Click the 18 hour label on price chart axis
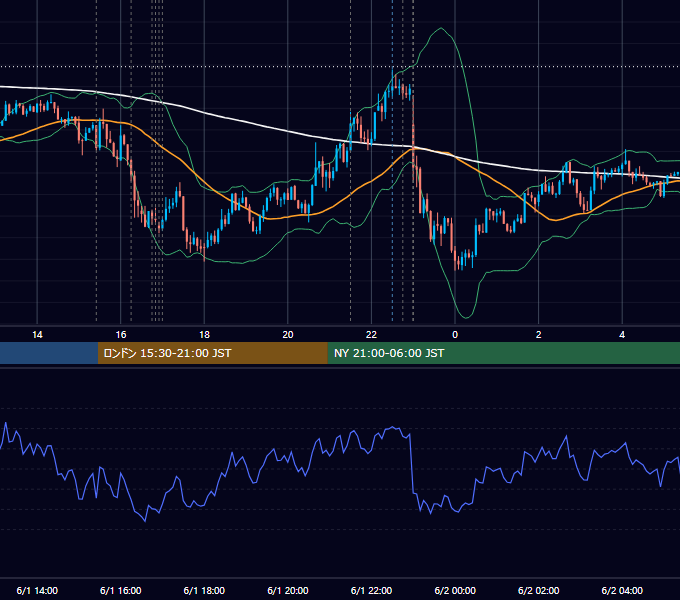The width and height of the screenshot is (680, 600). [x=204, y=335]
